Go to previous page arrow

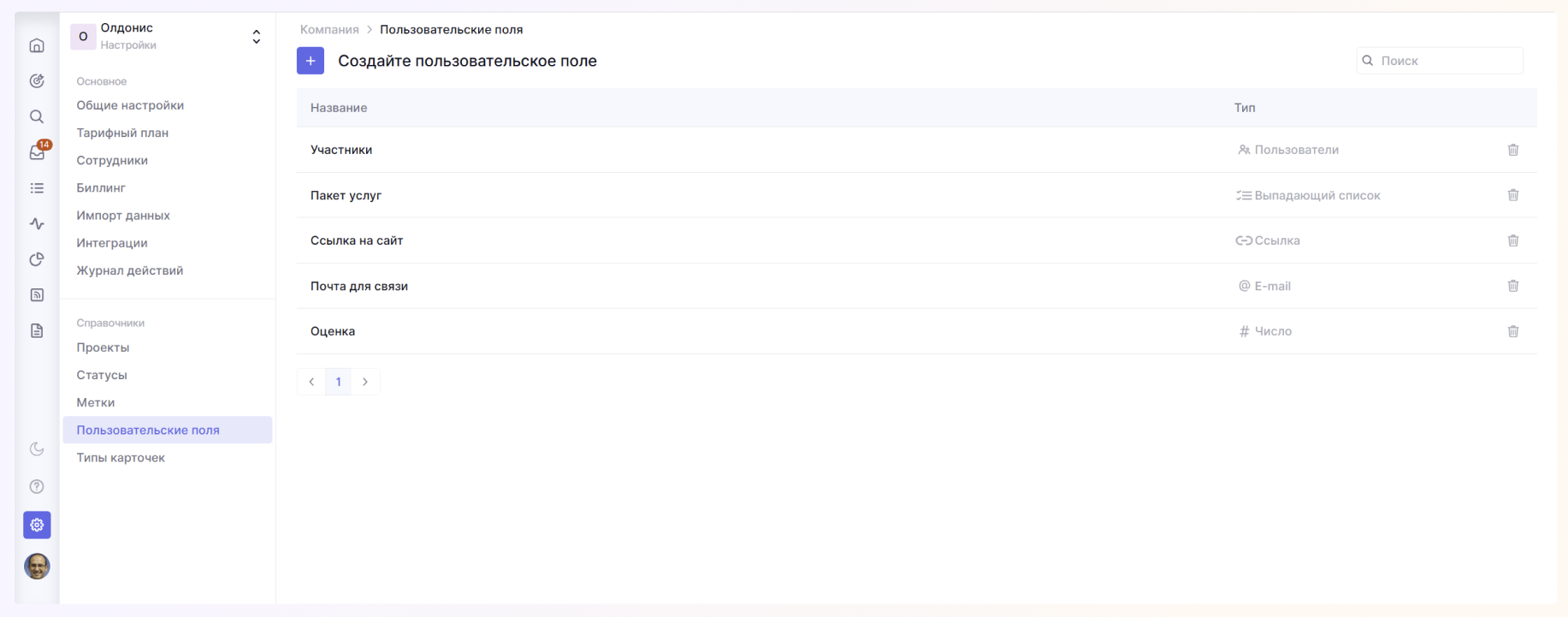tap(311, 382)
